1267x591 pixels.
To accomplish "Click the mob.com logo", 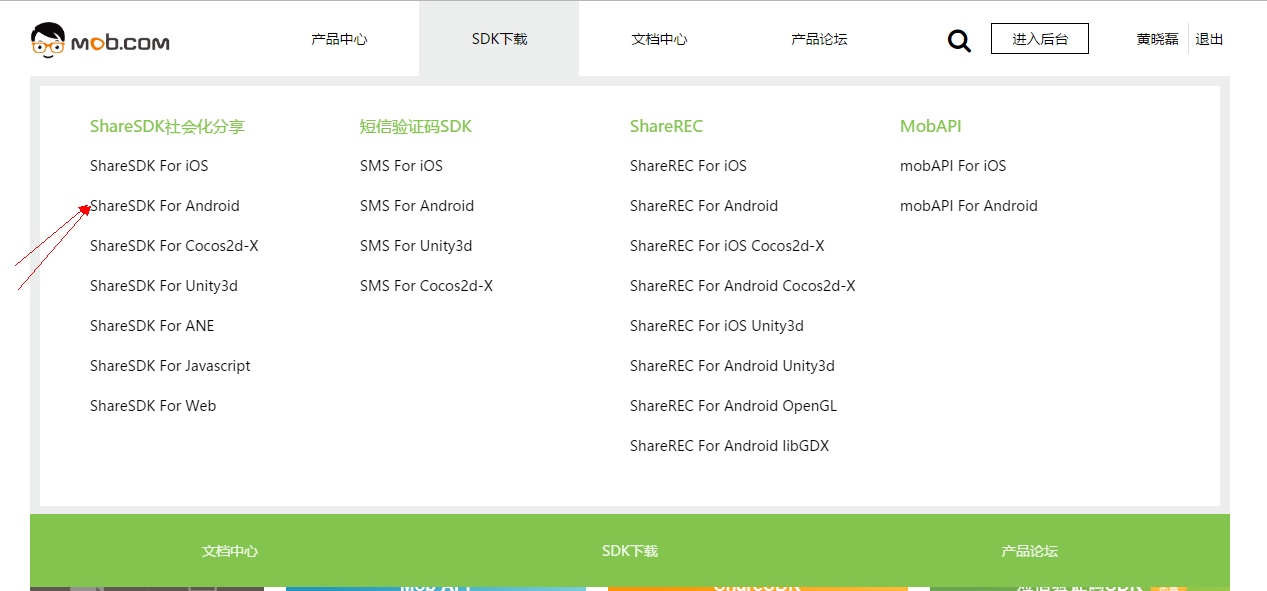I will click(100, 40).
